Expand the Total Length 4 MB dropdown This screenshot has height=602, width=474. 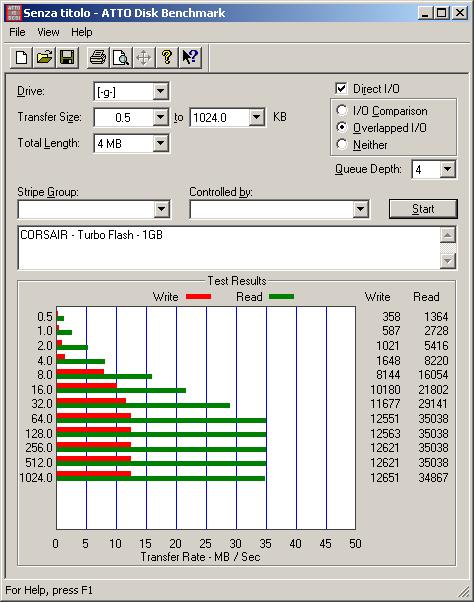160,143
